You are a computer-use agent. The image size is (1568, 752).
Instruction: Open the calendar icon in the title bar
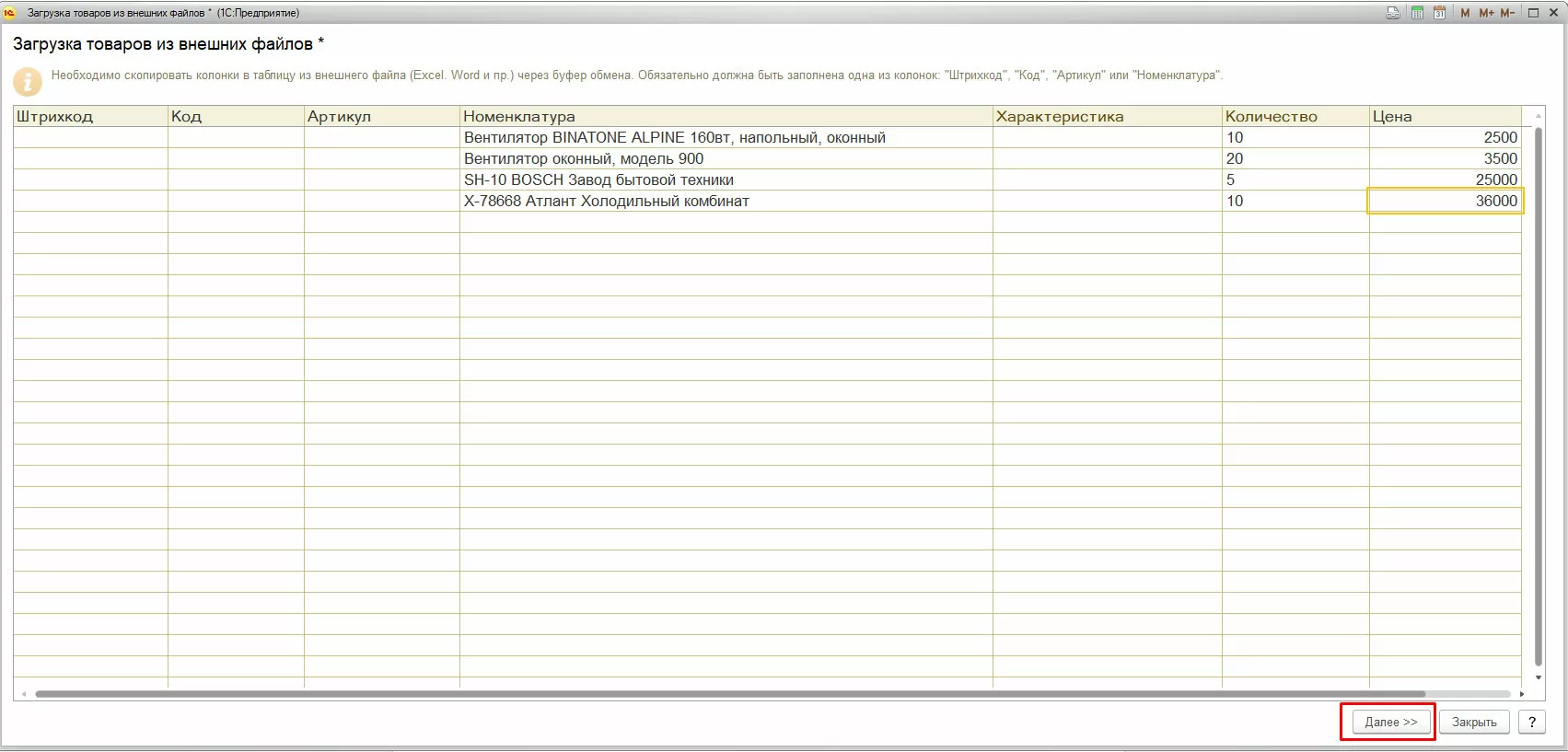pyautogui.click(x=1439, y=13)
